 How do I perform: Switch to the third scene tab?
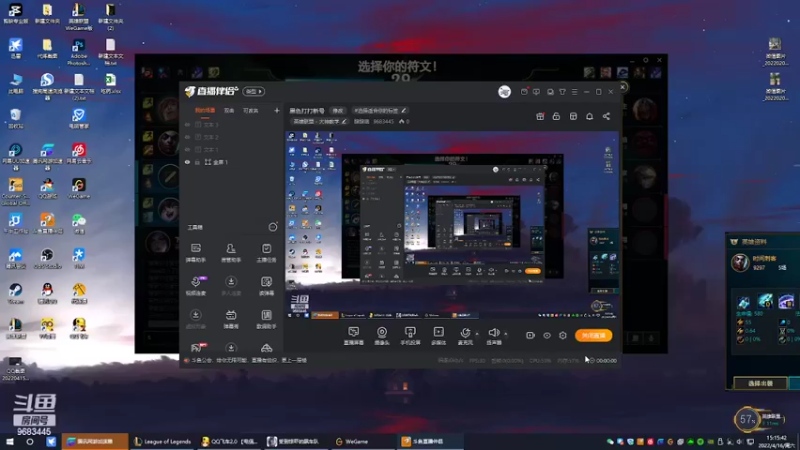coord(251,110)
